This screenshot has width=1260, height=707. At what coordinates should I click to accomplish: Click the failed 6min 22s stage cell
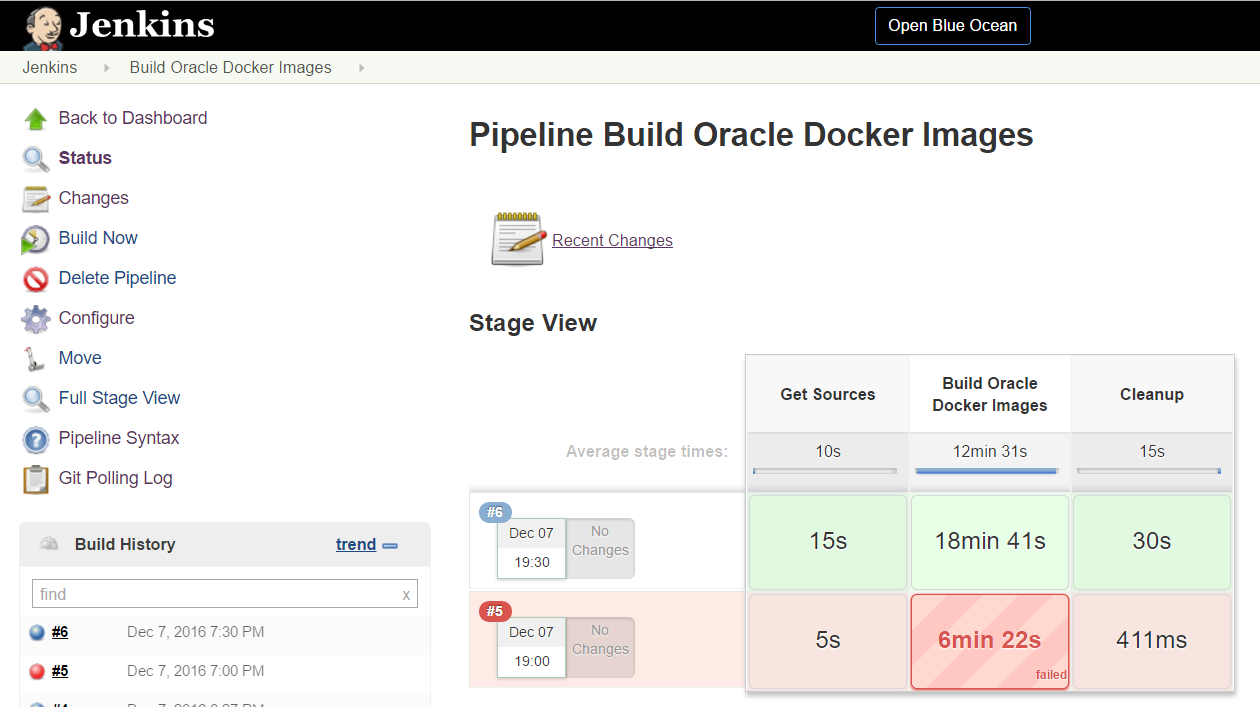tap(990, 641)
